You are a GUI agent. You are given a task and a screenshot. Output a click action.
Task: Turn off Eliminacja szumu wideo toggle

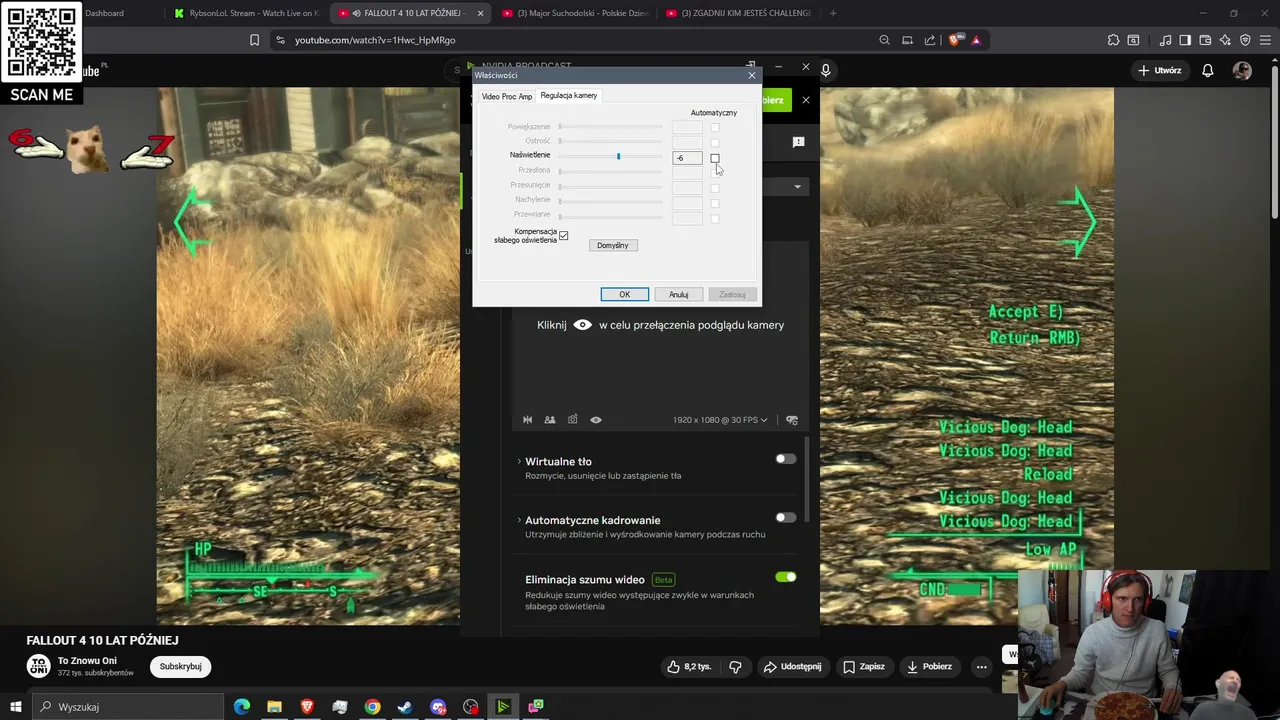pos(786,577)
